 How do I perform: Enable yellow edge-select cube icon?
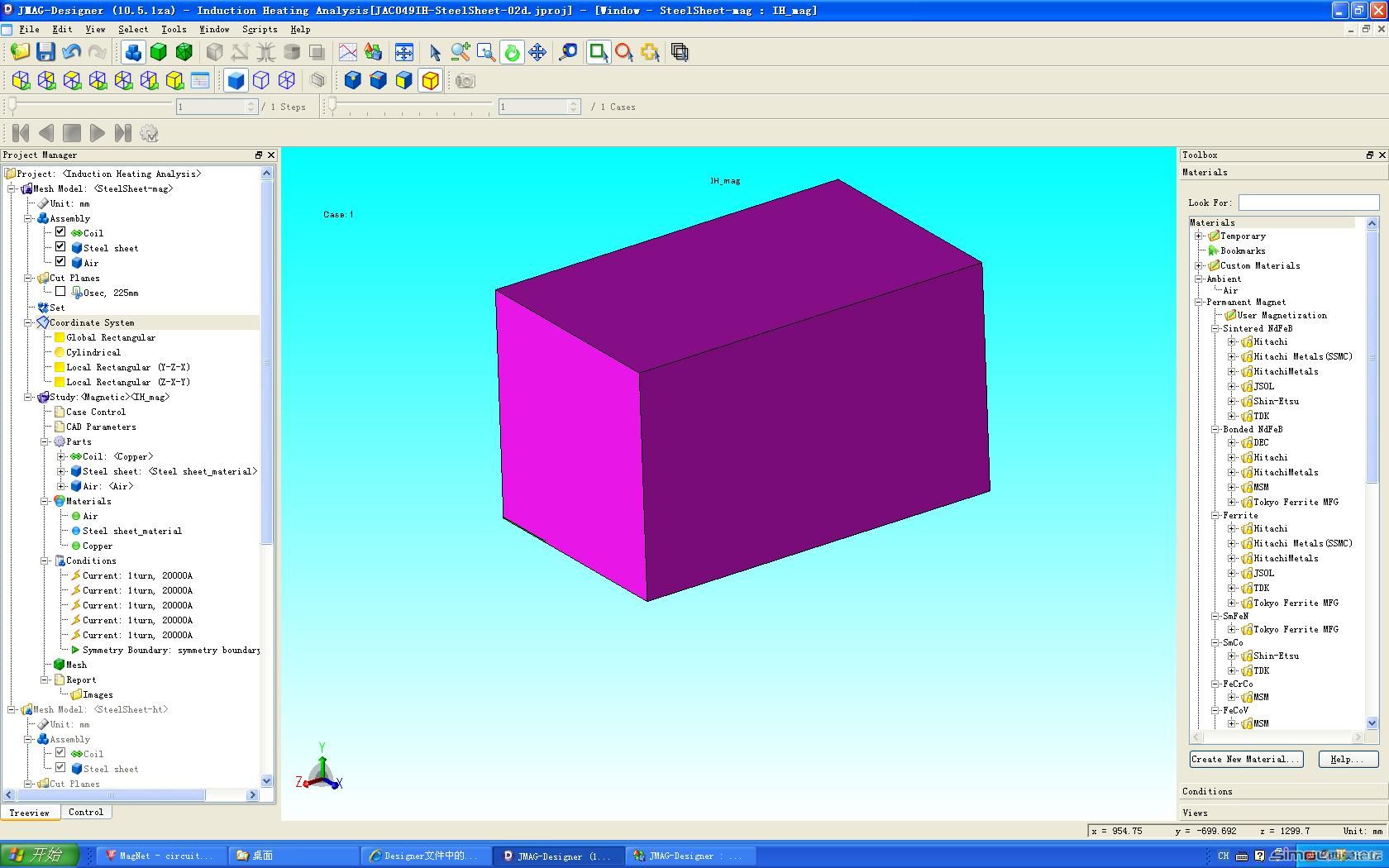pyautogui.click(x=430, y=80)
